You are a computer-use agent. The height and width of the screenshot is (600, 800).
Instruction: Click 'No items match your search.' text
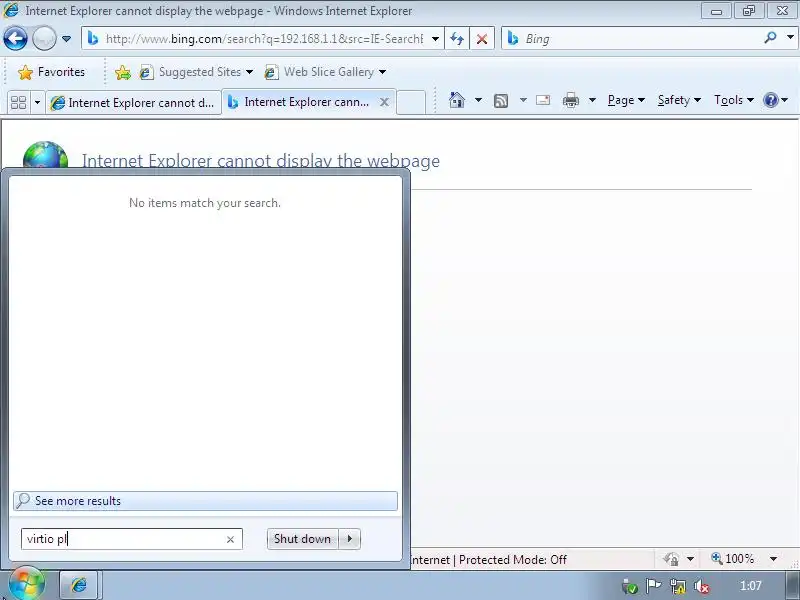pyautogui.click(x=205, y=203)
